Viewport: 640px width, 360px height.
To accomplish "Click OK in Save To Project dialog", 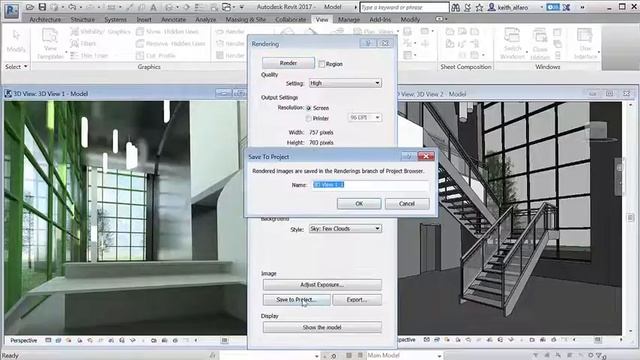I will (359, 204).
